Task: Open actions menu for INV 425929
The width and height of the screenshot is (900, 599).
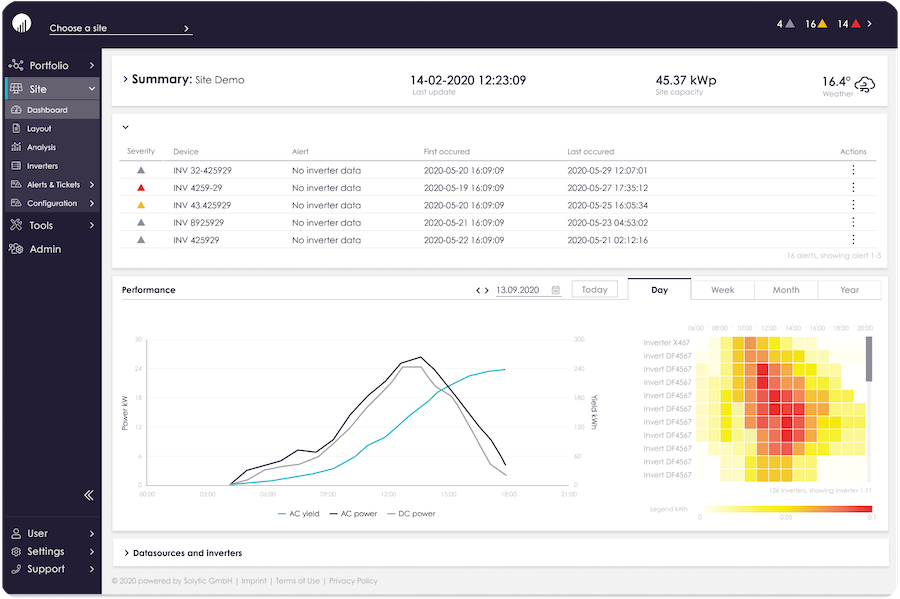Action: [x=854, y=239]
